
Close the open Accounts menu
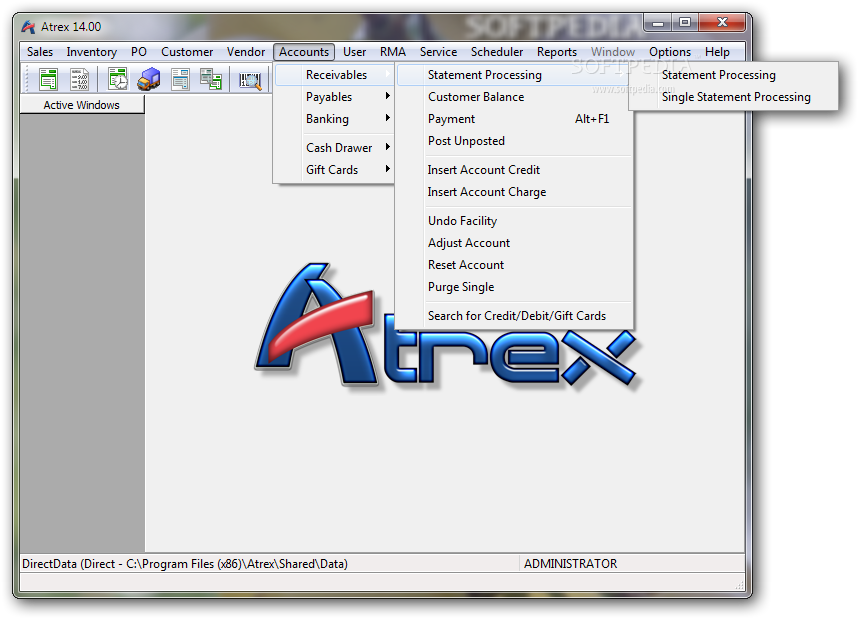coord(304,52)
